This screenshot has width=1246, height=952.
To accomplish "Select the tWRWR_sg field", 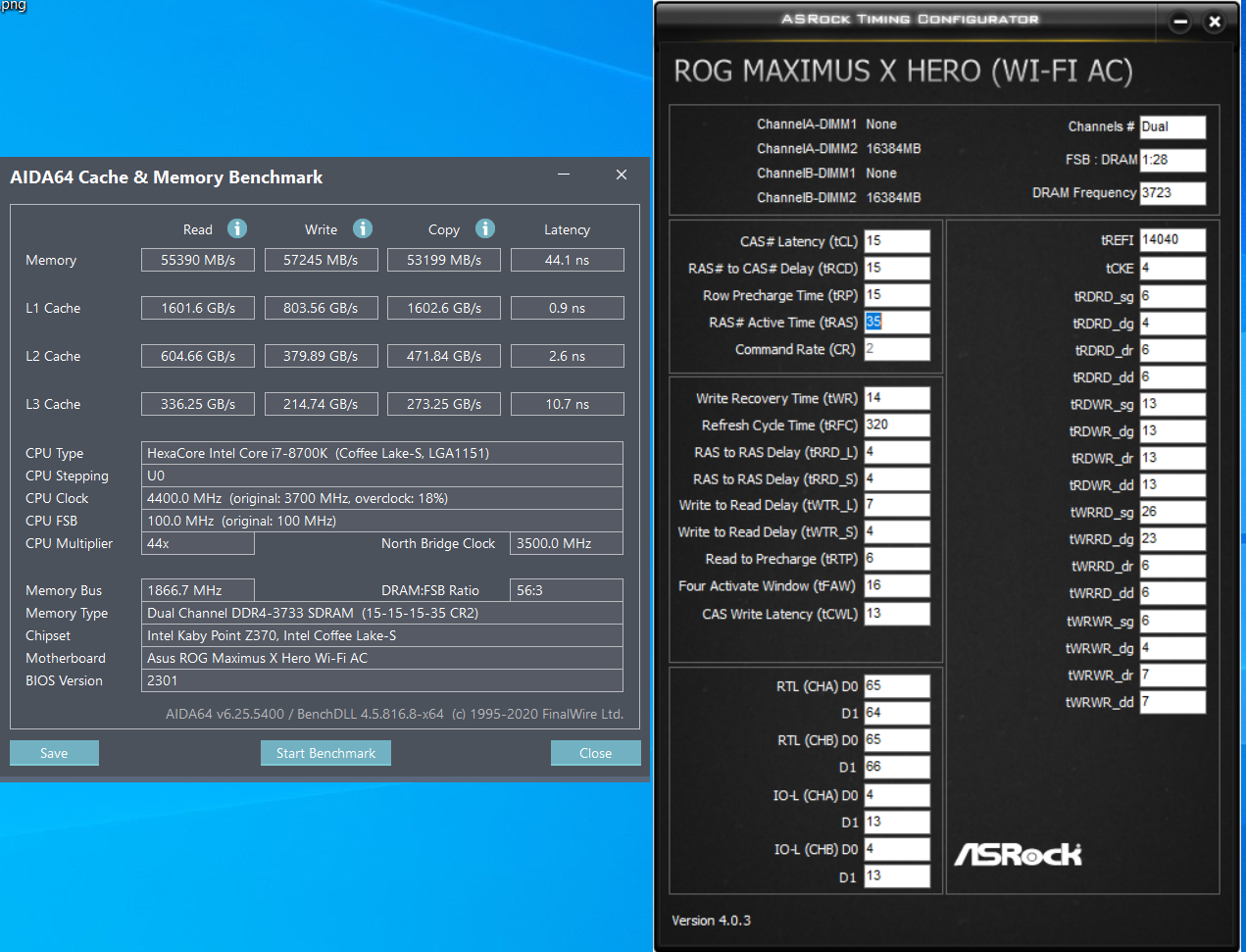I will (x=1172, y=621).
